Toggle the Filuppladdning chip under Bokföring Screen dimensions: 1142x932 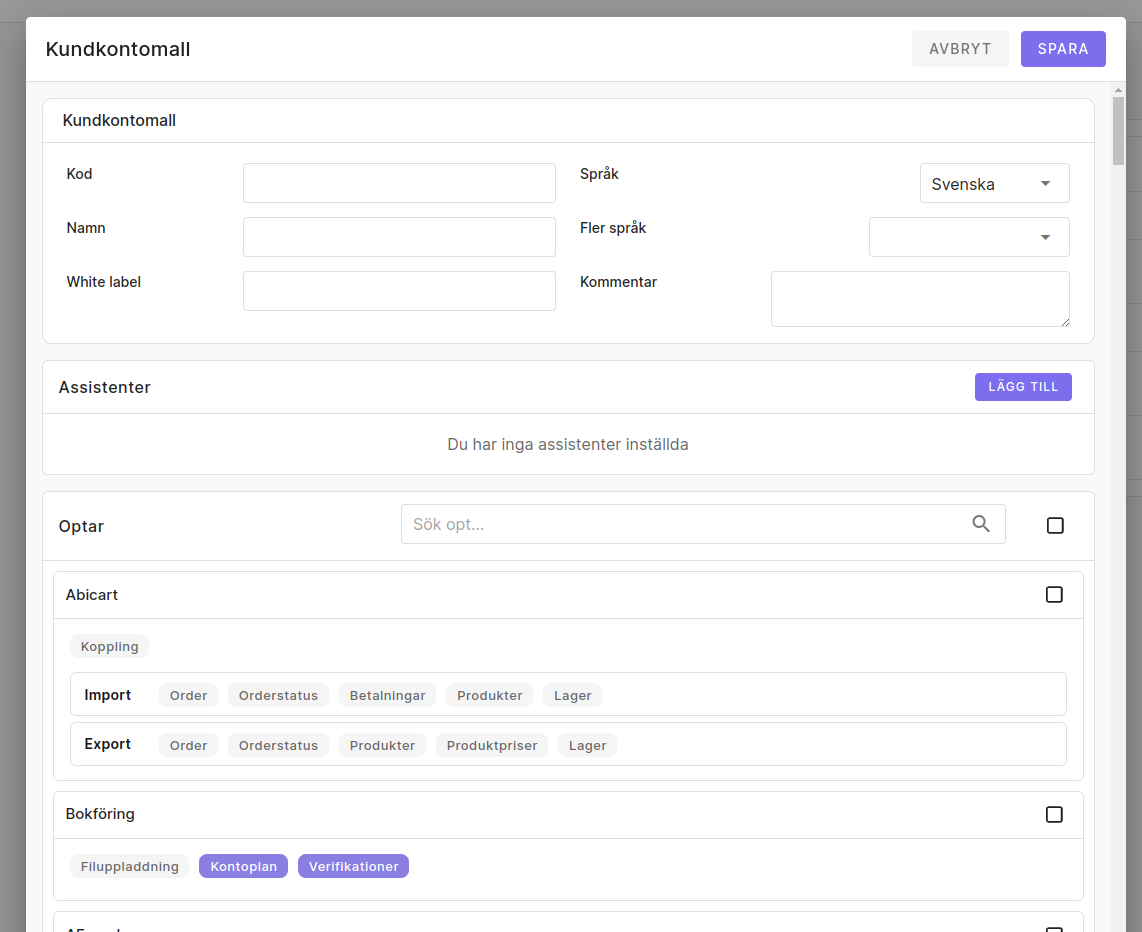coord(130,866)
